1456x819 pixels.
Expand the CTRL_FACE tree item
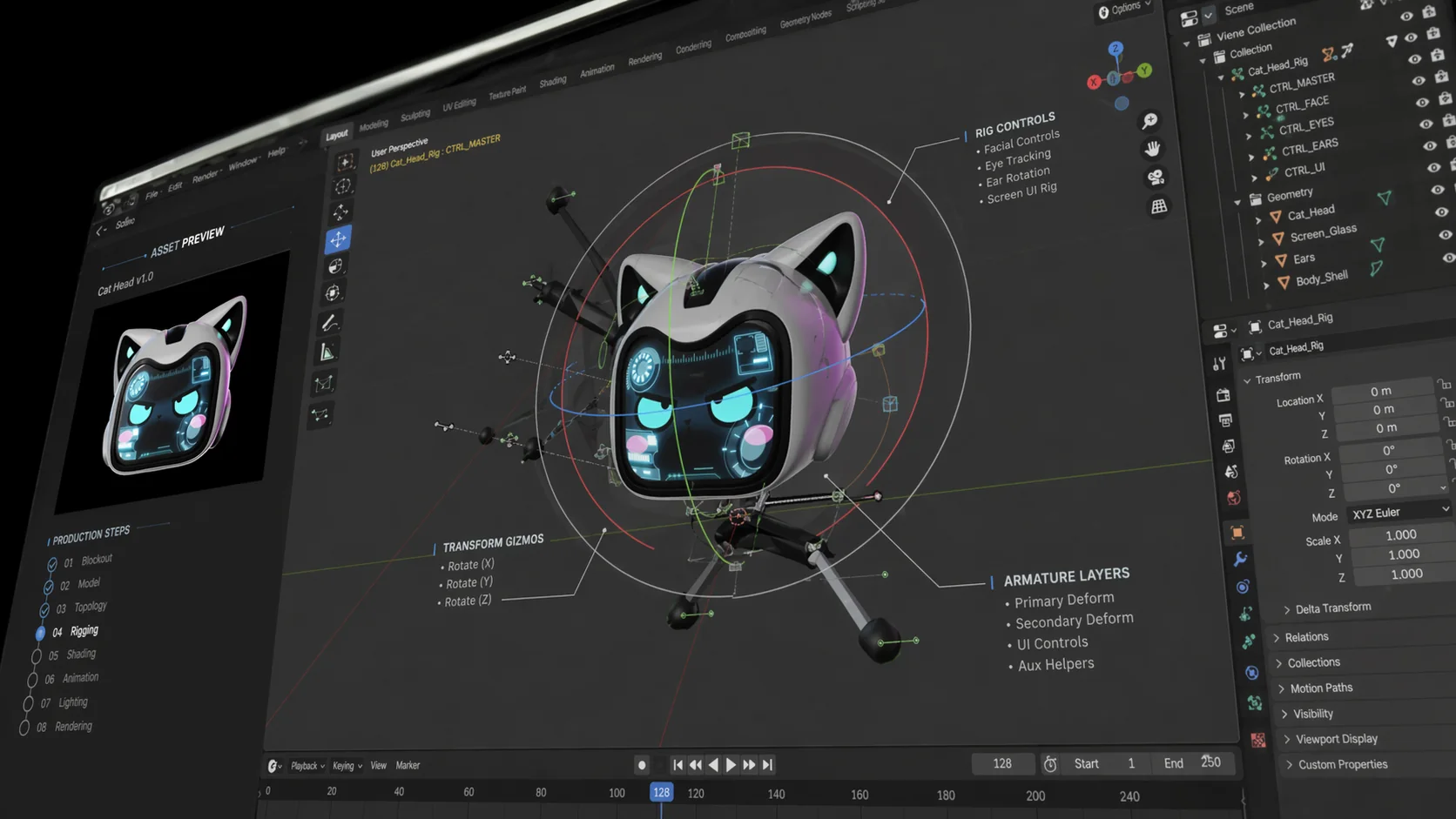pyautogui.click(x=1246, y=115)
